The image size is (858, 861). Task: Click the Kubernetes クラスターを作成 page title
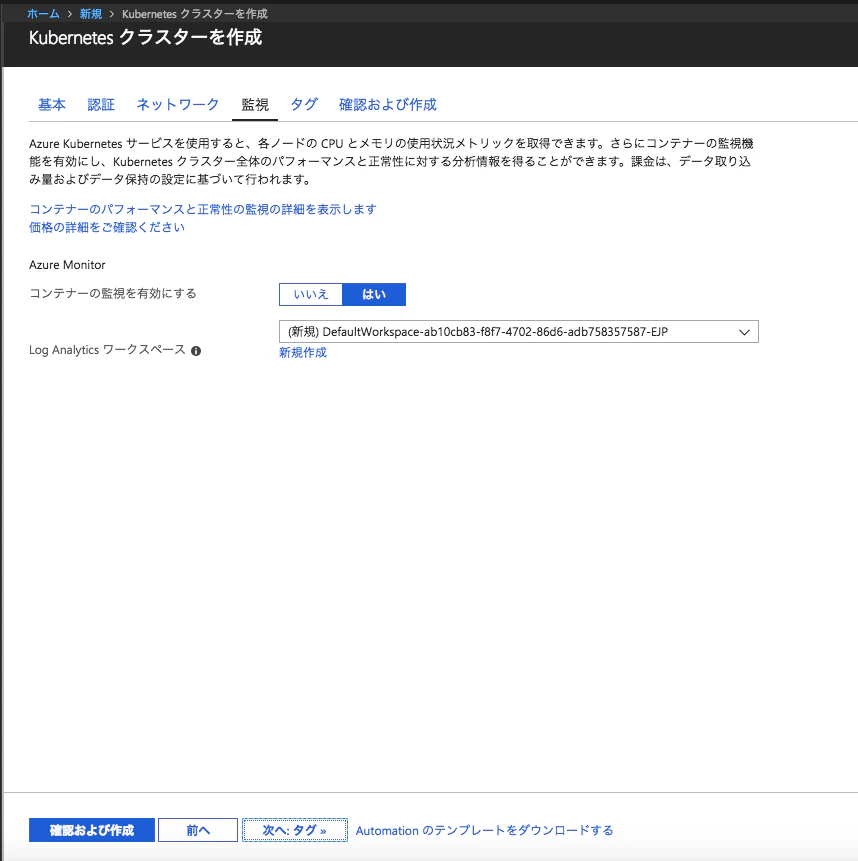145,37
